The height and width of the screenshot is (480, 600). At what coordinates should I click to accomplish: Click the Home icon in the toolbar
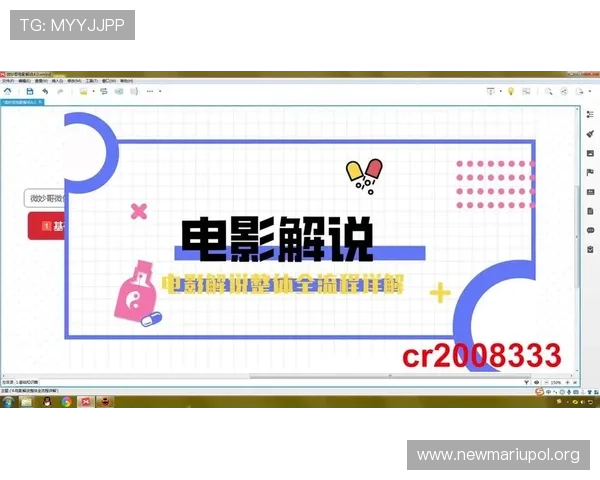click(x=8, y=91)
